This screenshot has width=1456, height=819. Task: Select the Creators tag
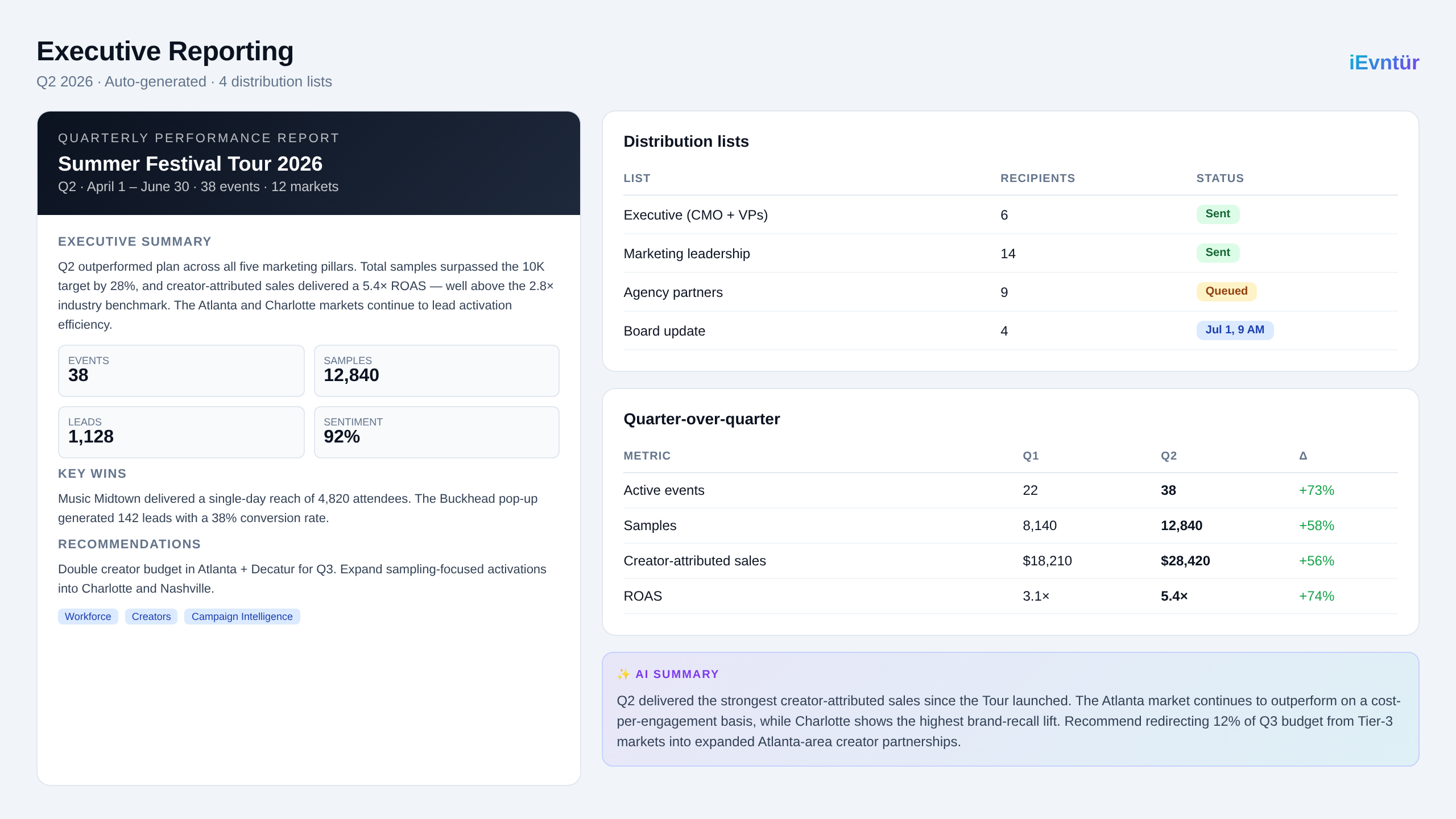[x=151, y=617]
